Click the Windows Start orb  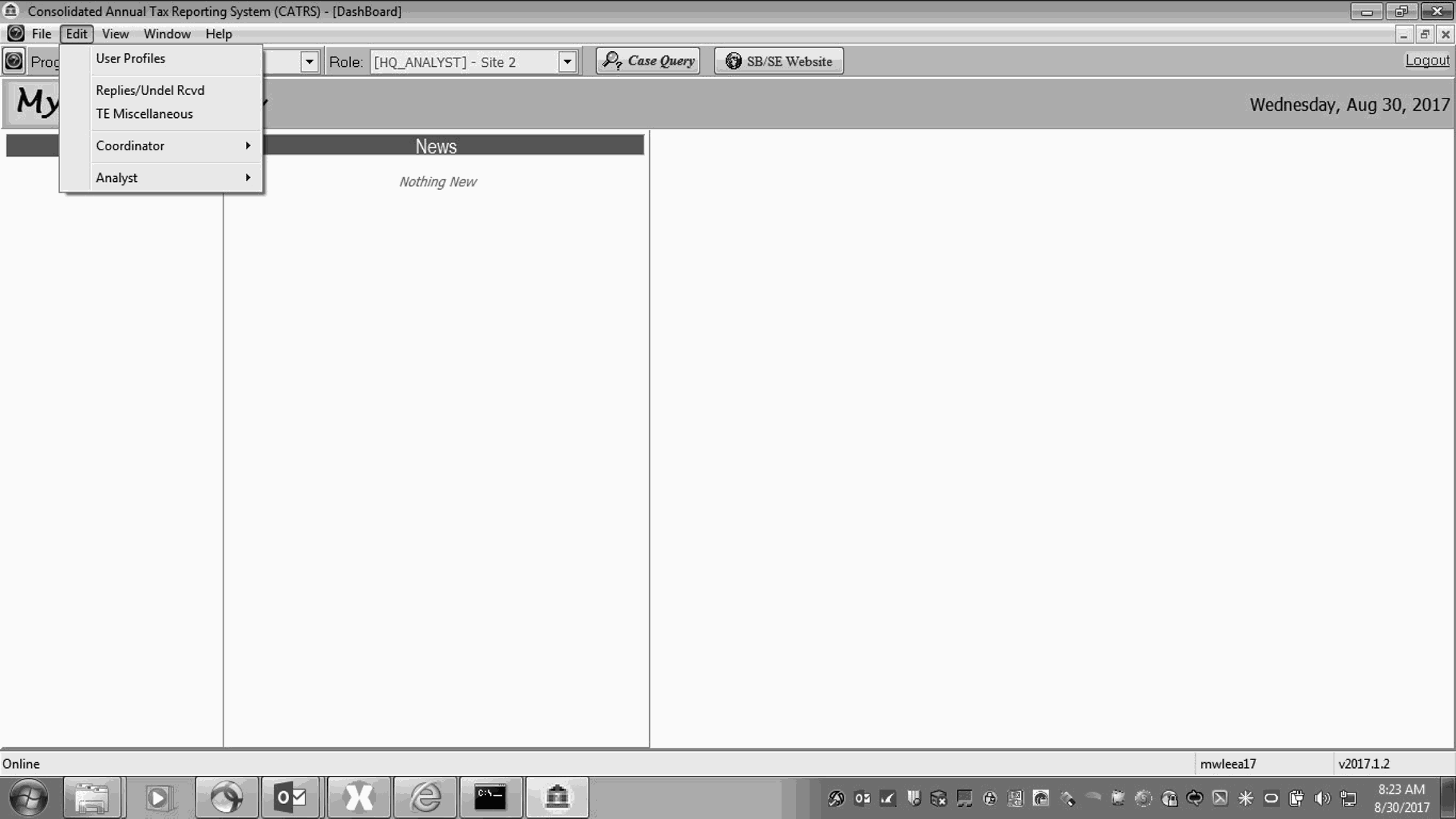[29, 797]
